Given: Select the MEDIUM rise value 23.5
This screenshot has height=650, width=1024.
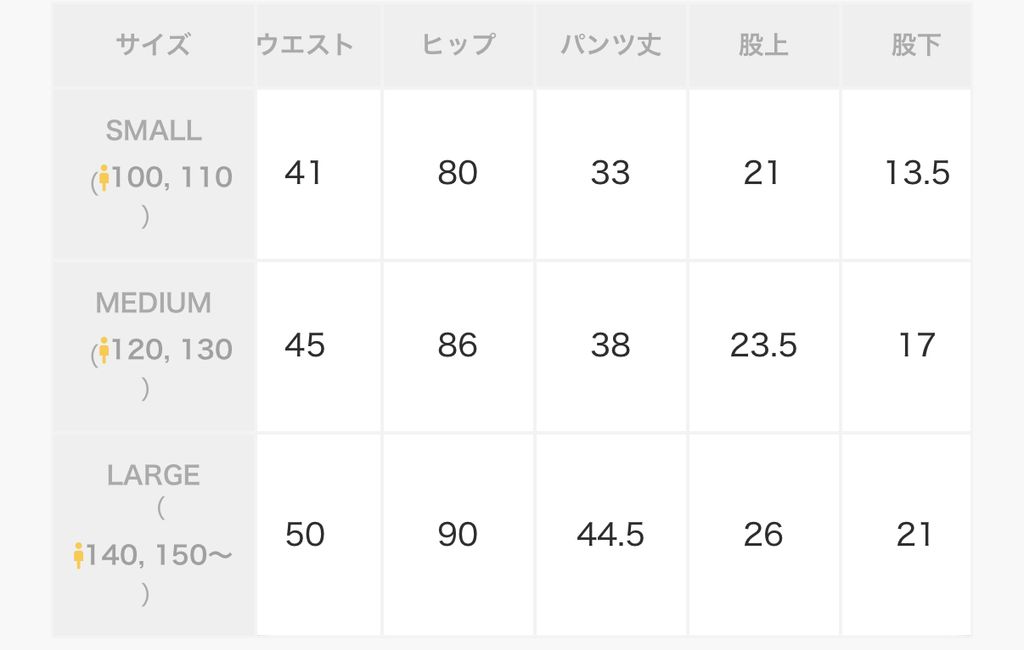Looking at the screenshot, I should 763,346.
